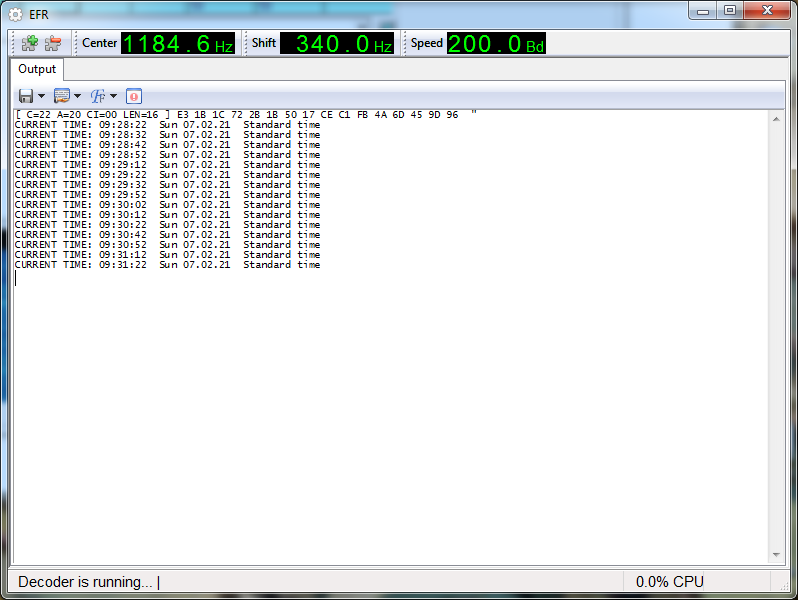Viewport: 798px width, 600px height.
Task: Click the line CURRENT TIME: 09:28:52
Action: (167, 155)
